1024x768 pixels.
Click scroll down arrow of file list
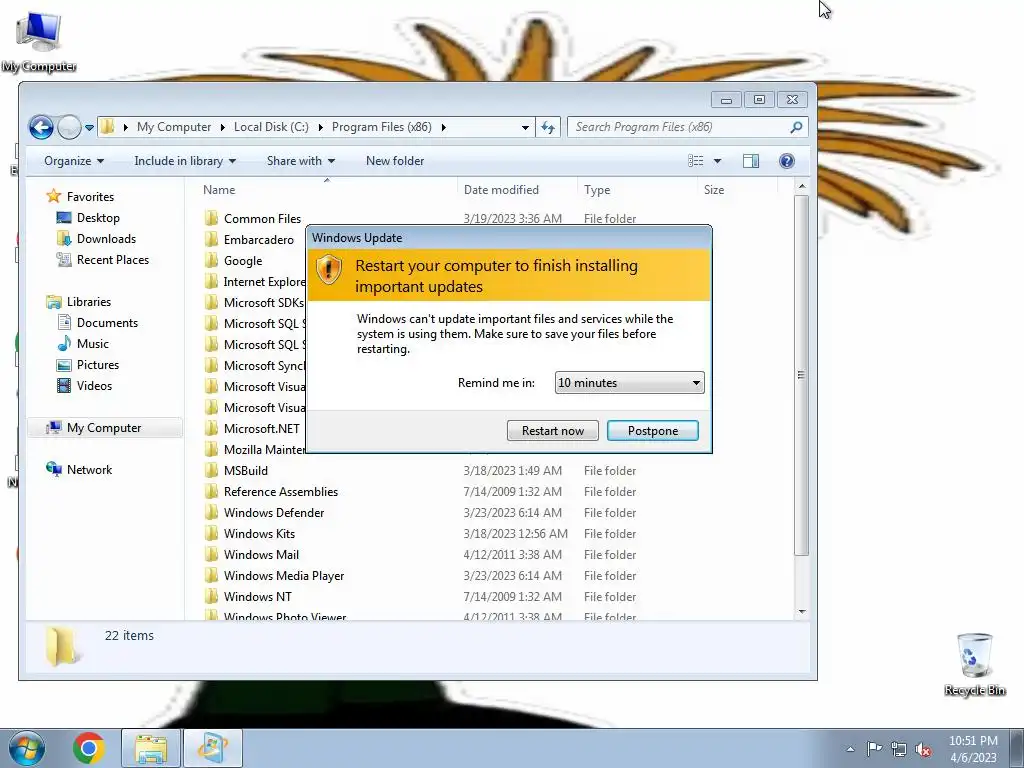point(801,612)
